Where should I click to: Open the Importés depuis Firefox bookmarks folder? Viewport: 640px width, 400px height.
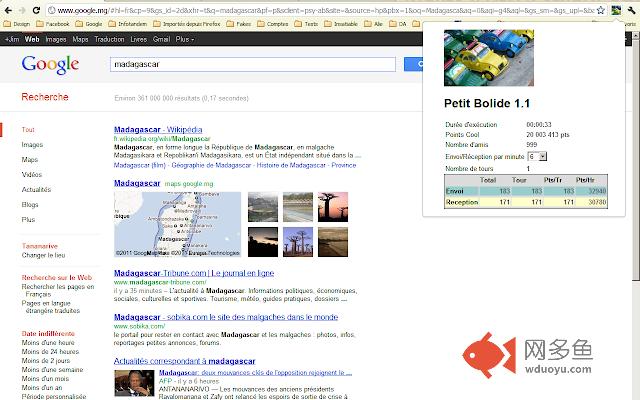[187, 24]
